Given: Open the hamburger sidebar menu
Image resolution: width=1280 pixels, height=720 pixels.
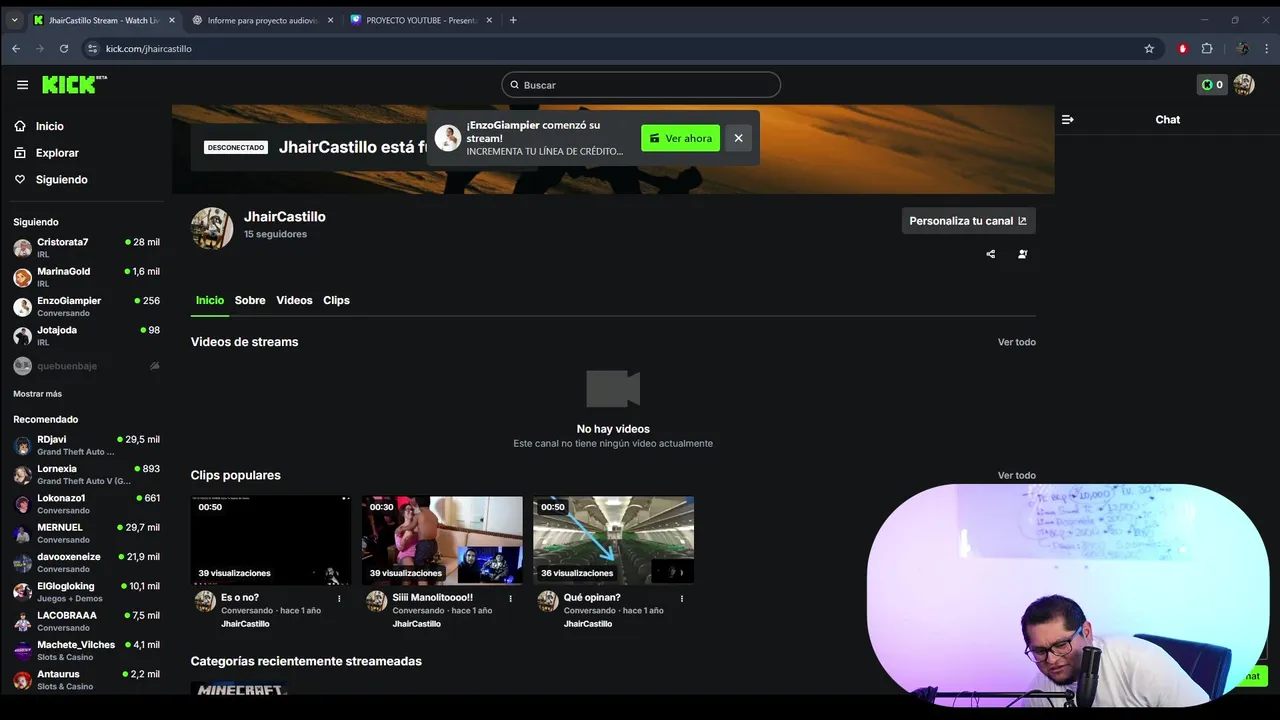Looking at the screenshot, I should pyautogui.click(x=22, y=85).
